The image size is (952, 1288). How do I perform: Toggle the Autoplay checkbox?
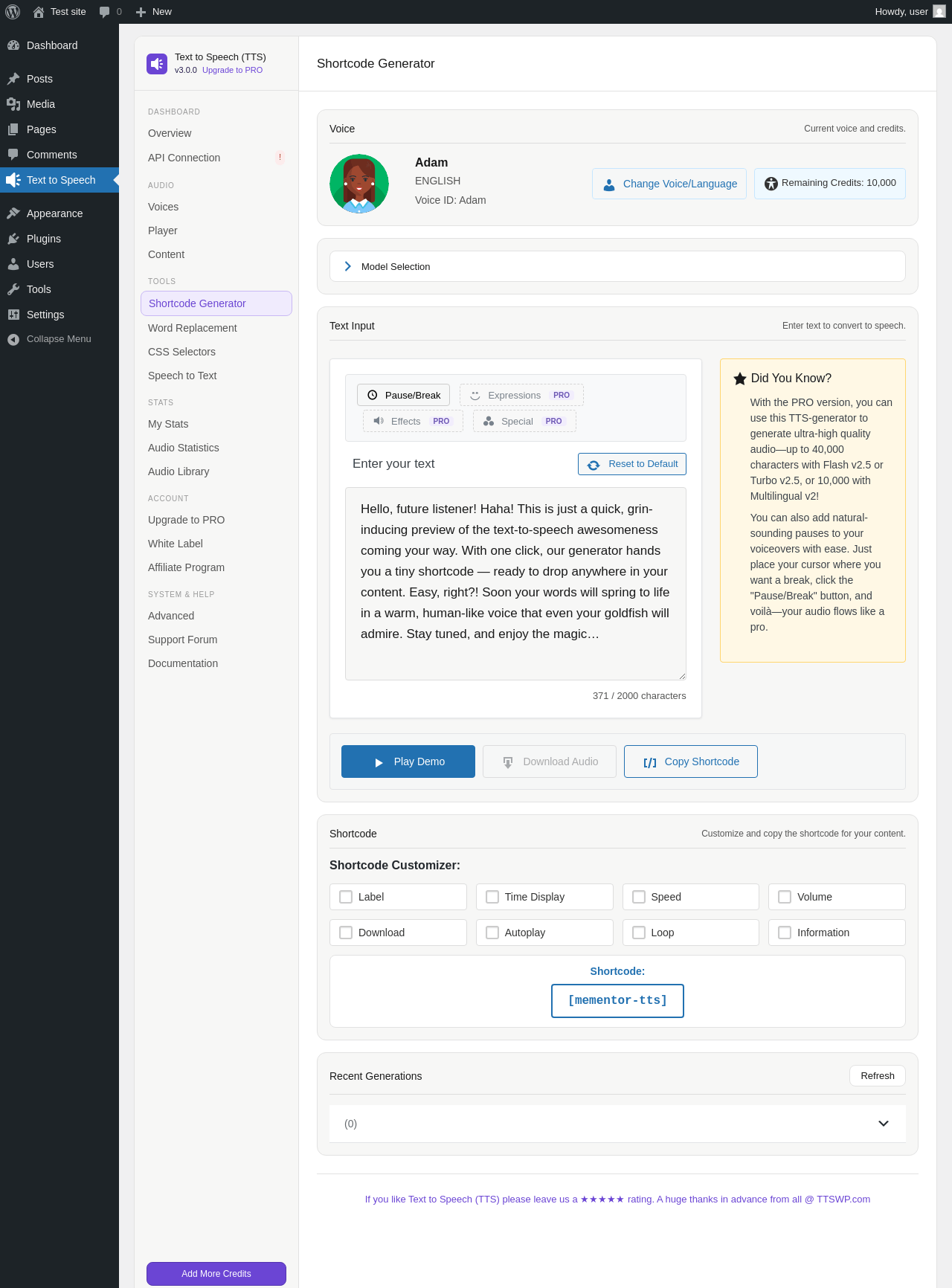[x=492, y=933]
